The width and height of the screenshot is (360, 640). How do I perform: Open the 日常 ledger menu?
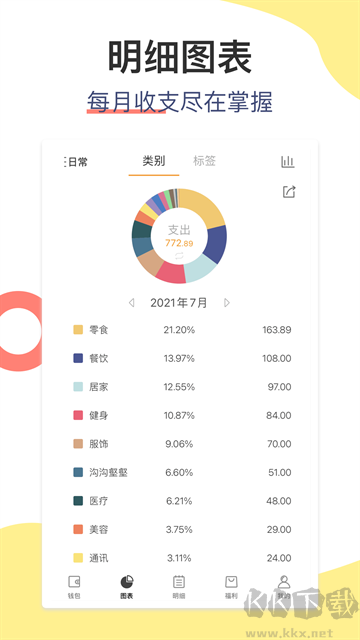(76, 162)
